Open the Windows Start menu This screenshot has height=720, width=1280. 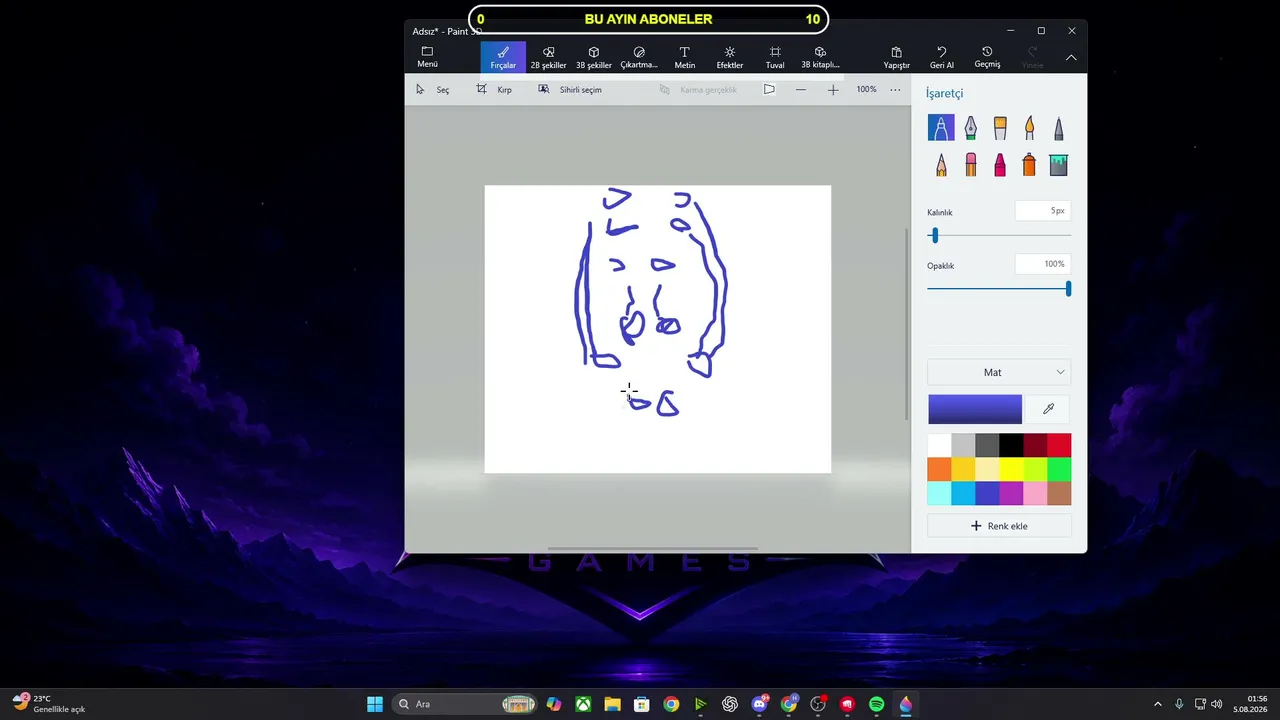(375, 704)
